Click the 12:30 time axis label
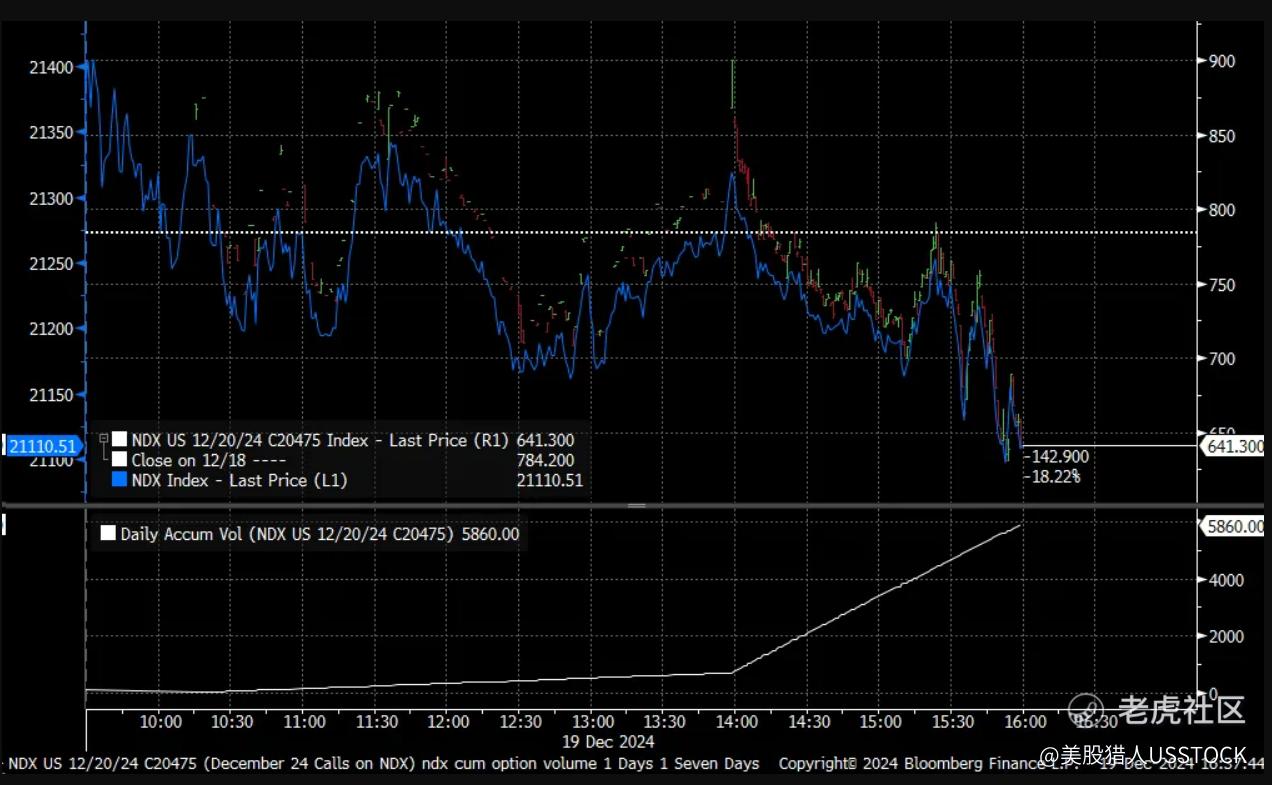 521,722
